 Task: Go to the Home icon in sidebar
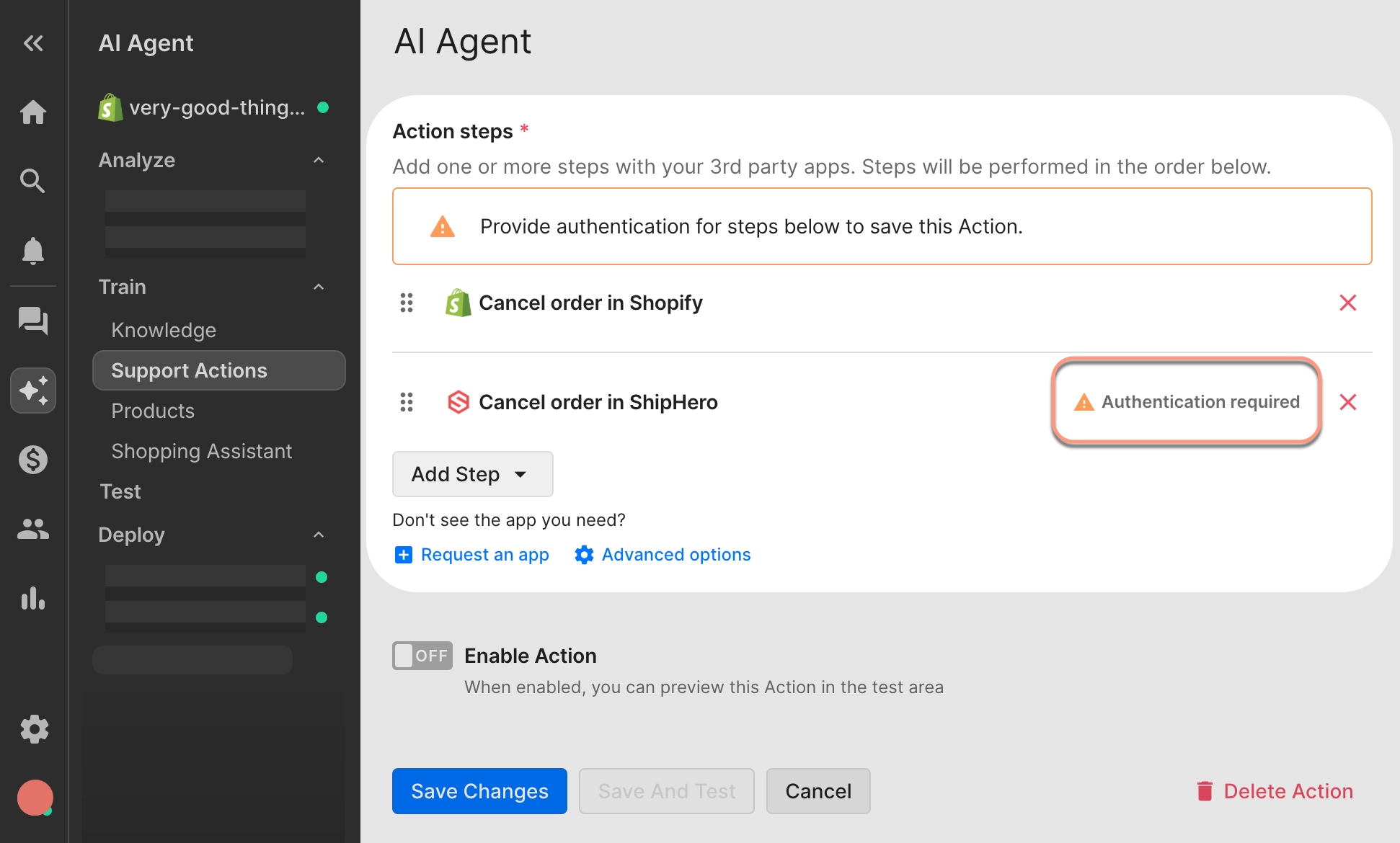33,112
